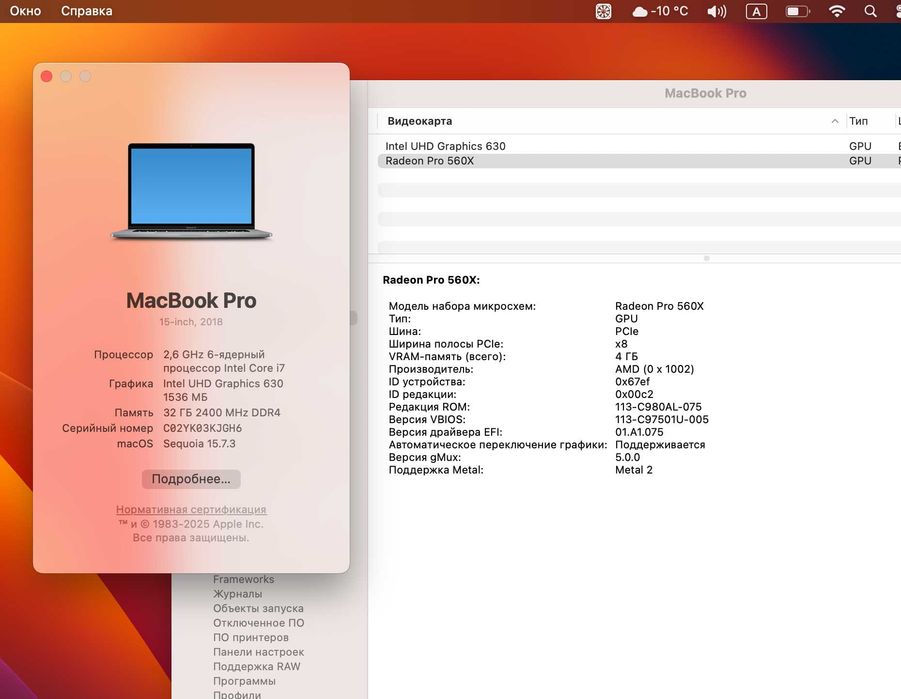This screenshot has height=699, width=901.
Task: Click the 32 ГБ 2400 MHz DDR4 memory value
Action: pos(222,413)
